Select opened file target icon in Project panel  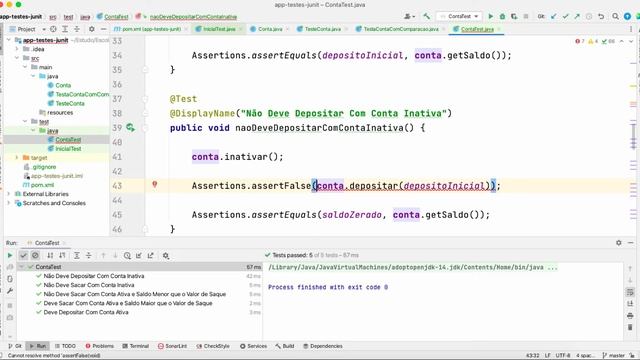click(53, 29)
